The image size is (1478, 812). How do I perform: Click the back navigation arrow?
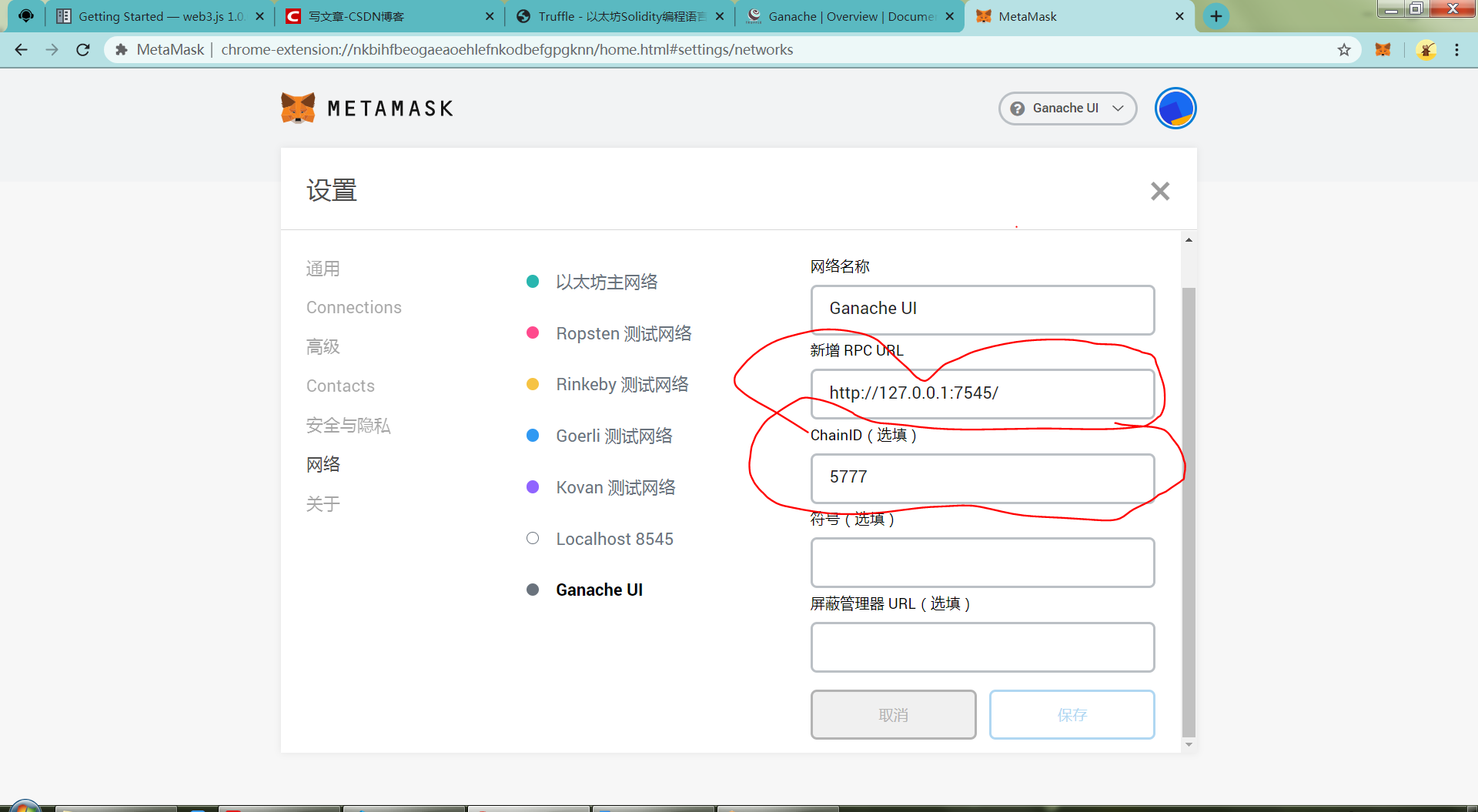[x=20, y=49]
